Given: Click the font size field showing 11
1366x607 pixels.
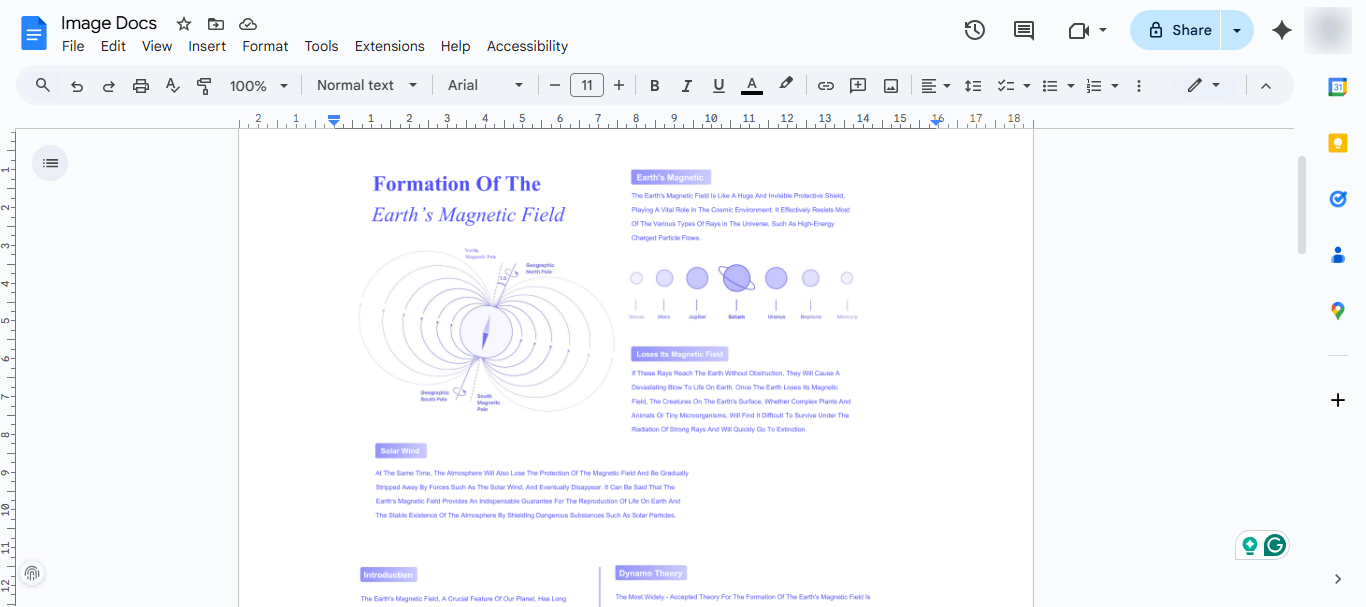Looking at the screenshot, I should tap(587, 86).
